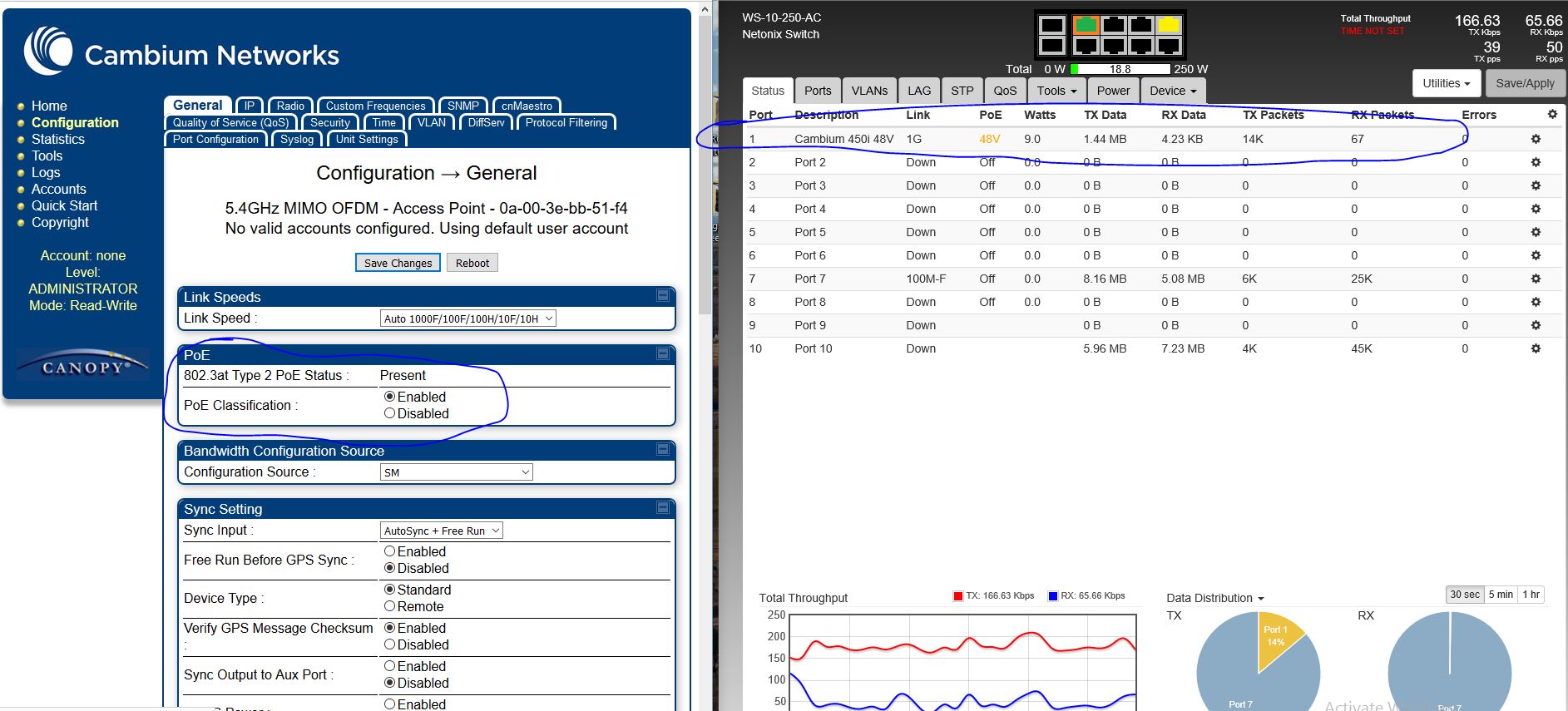Collapse the PoE section panel

pyautogui.click(x=663, y=354)
